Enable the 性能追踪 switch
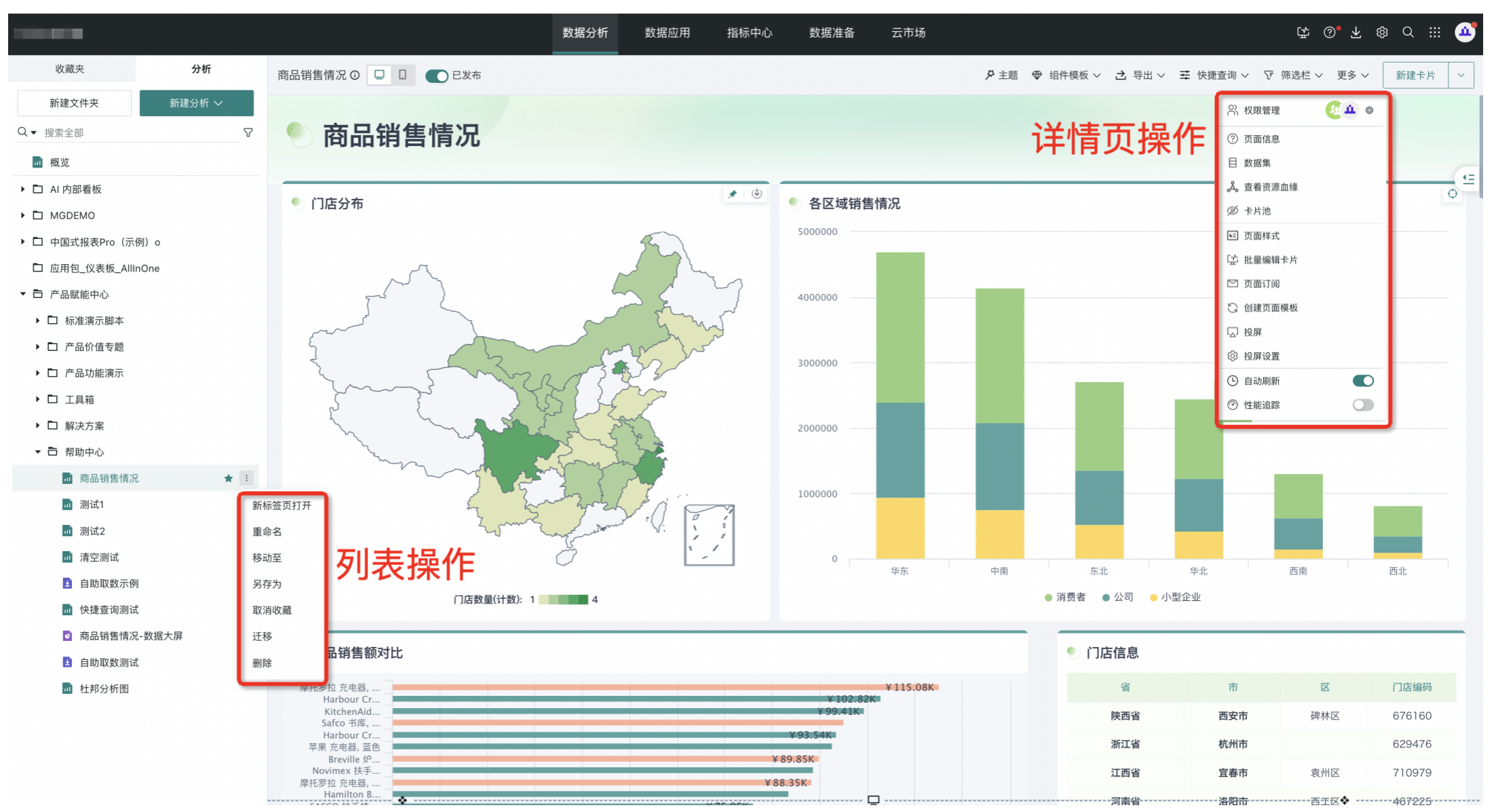 click(x=1362, y=405)
